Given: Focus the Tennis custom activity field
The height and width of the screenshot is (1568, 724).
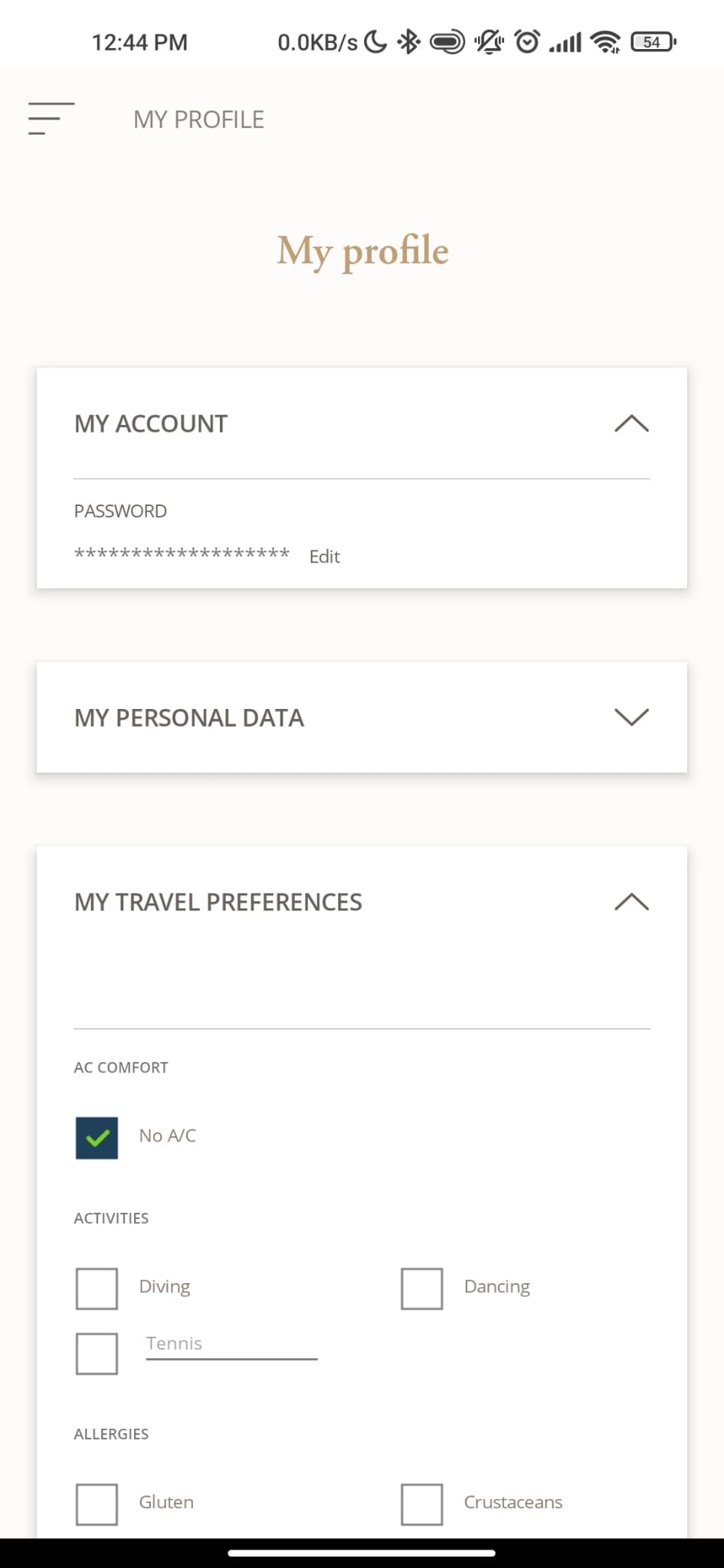Looking at the screenshot, I should pyautogui.click(x=231, y=1345).
